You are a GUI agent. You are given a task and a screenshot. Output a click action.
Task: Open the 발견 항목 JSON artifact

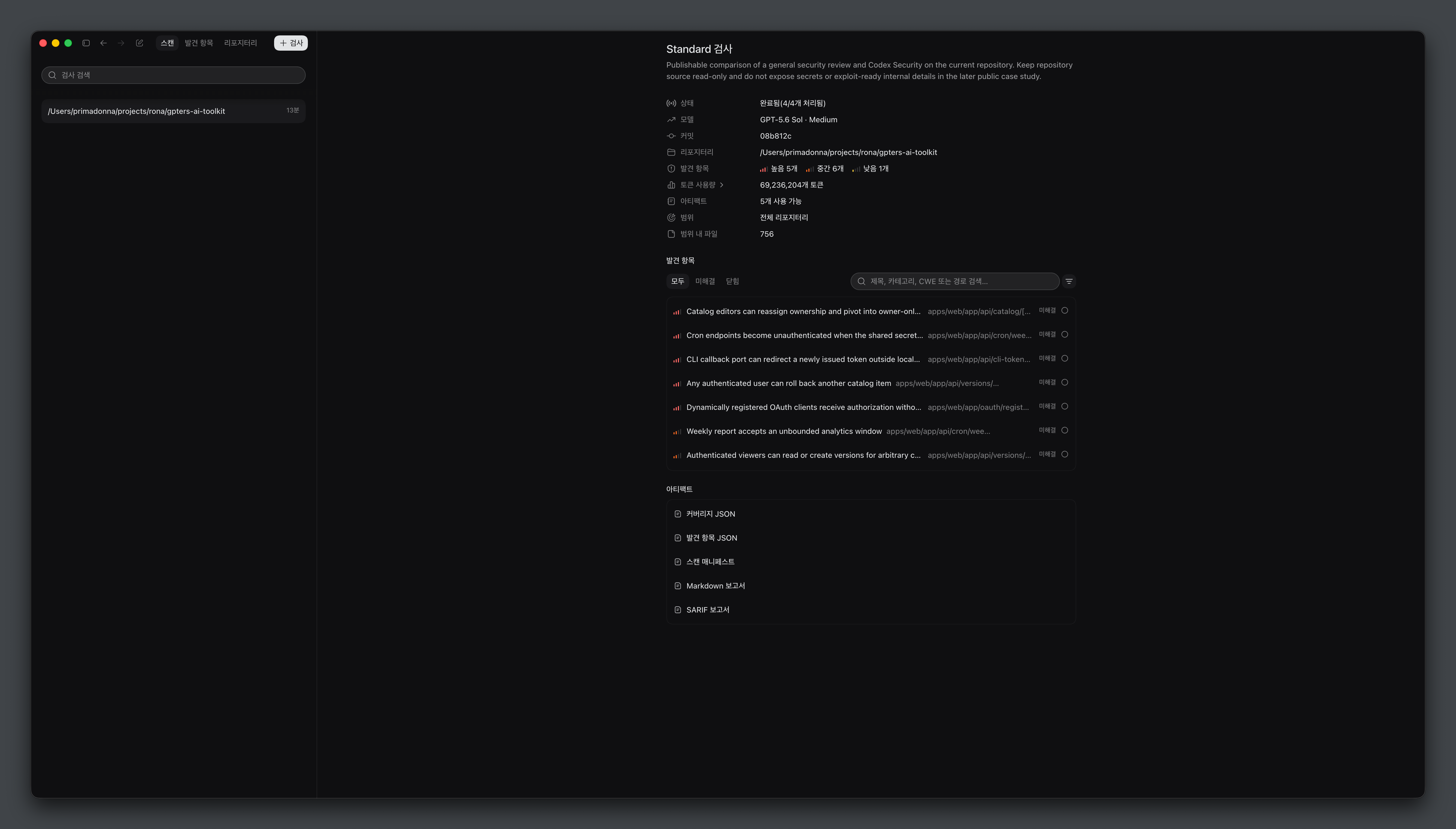(x=871, y=538)
